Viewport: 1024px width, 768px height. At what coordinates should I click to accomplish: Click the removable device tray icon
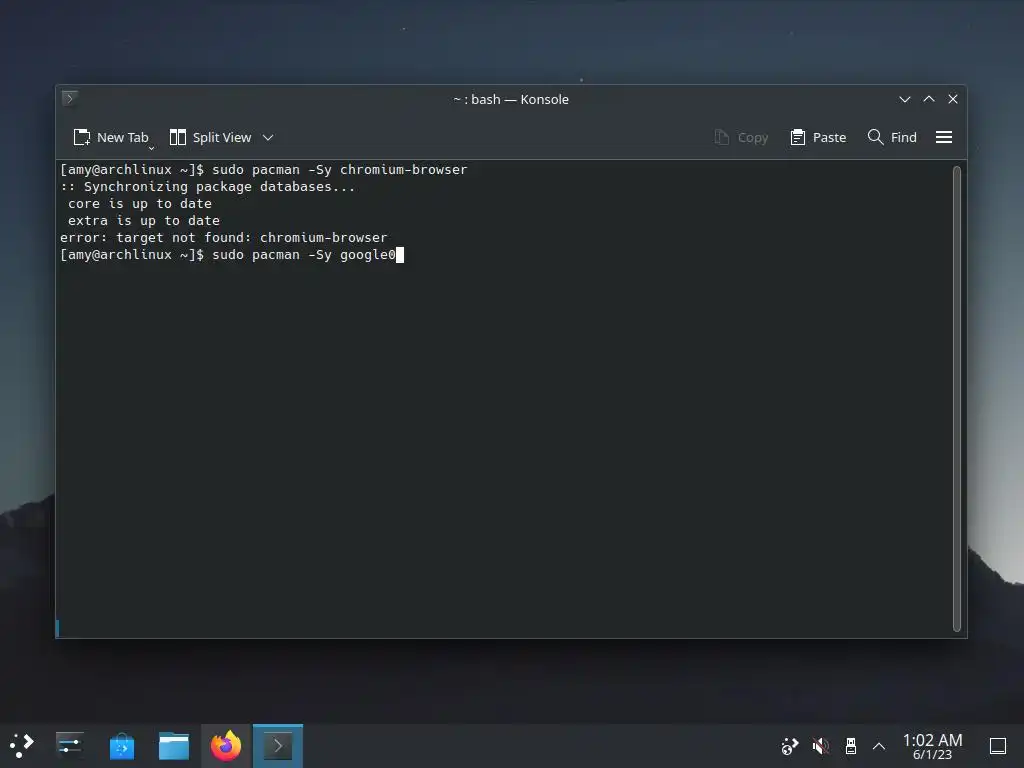pos(850,746)
